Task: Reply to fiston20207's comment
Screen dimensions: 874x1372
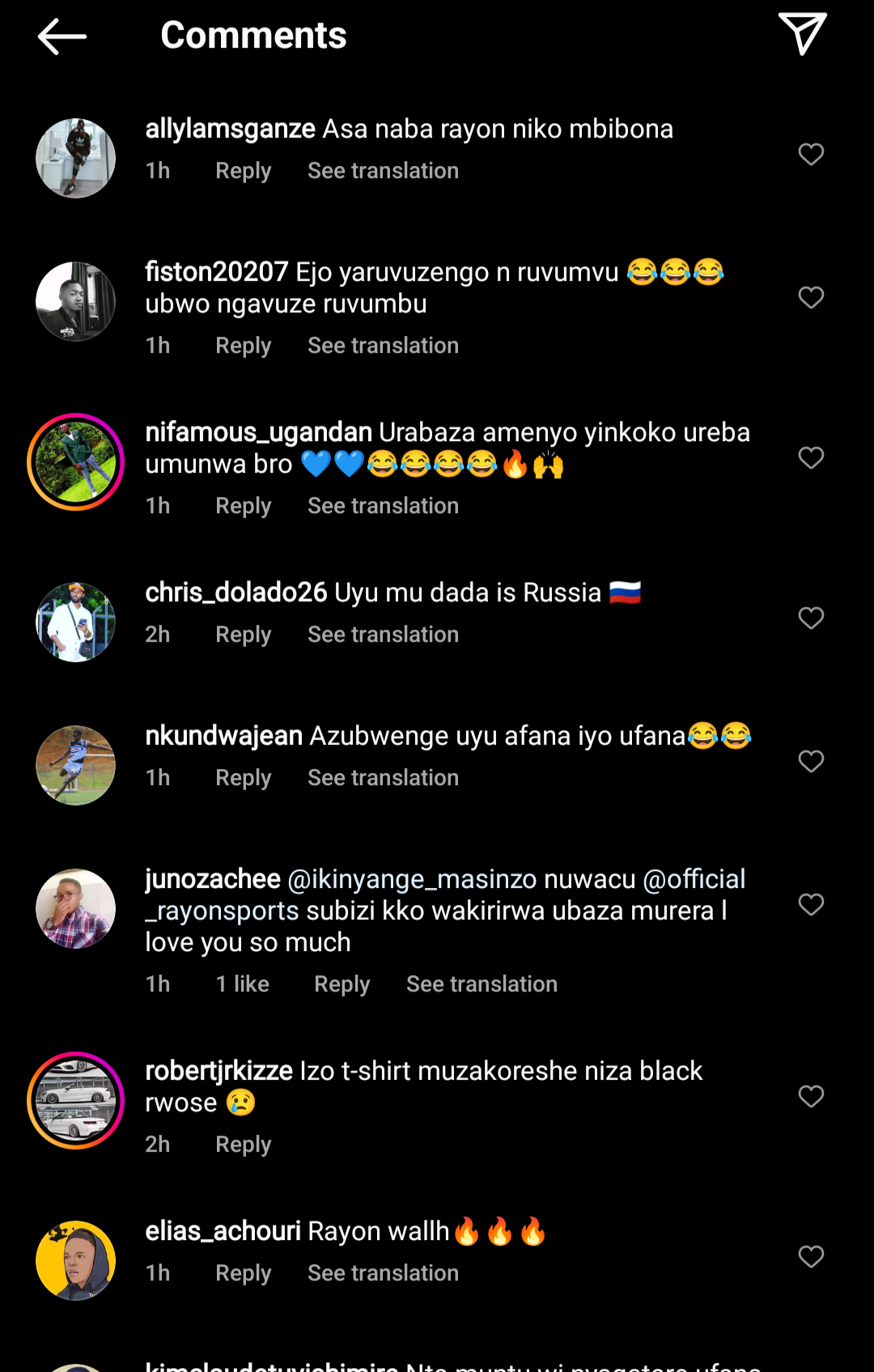Action: tap(243, 346)
